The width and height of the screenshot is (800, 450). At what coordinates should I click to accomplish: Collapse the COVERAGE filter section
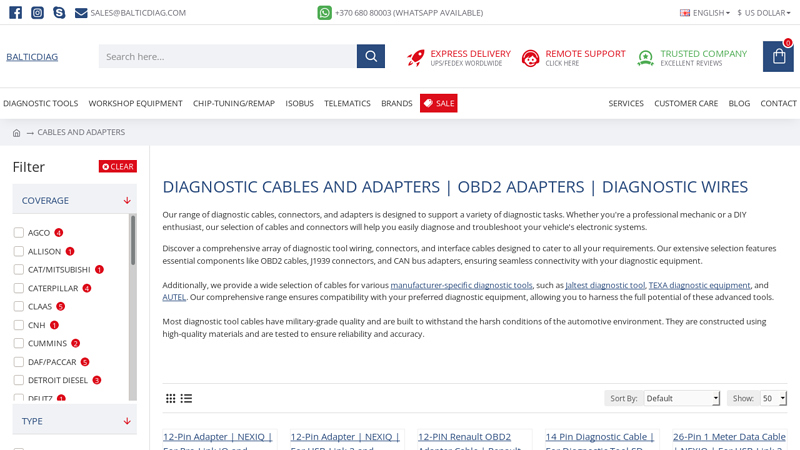[x=74, y=200]
